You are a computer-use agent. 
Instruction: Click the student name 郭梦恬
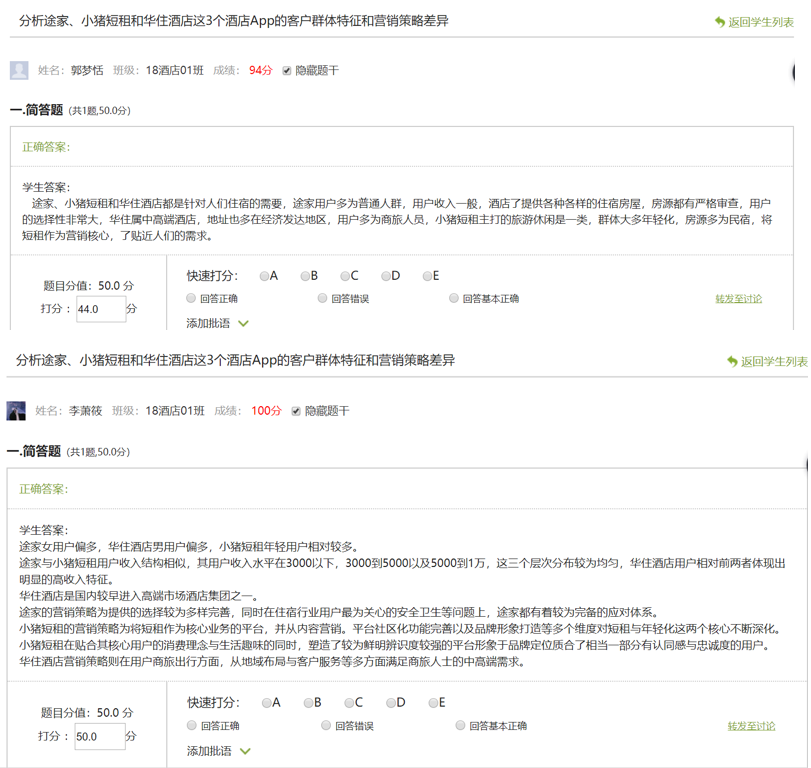pos(87,70)
